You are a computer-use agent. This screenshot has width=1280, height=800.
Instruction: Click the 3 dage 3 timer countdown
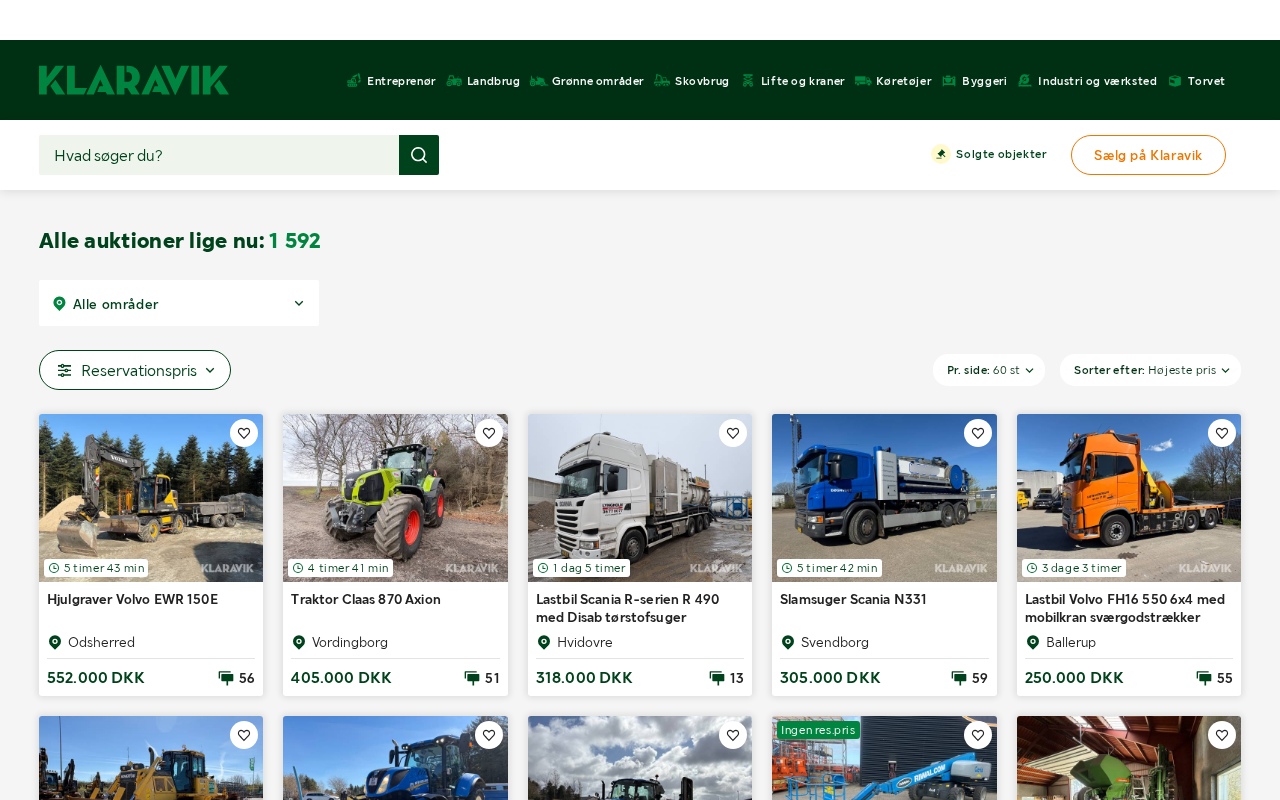1074,568
